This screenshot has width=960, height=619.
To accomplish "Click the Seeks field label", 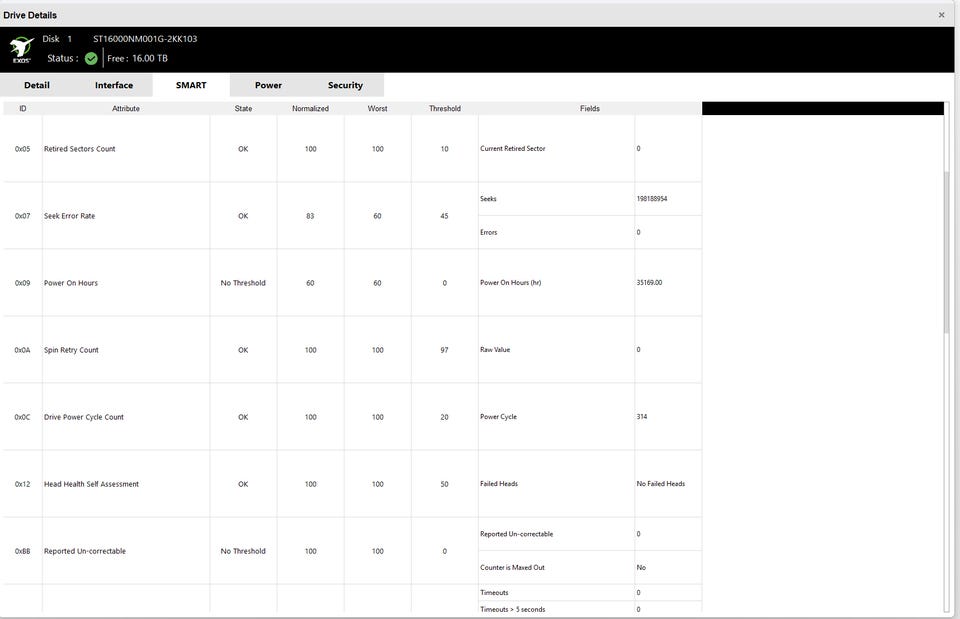I will pos(488,199).
